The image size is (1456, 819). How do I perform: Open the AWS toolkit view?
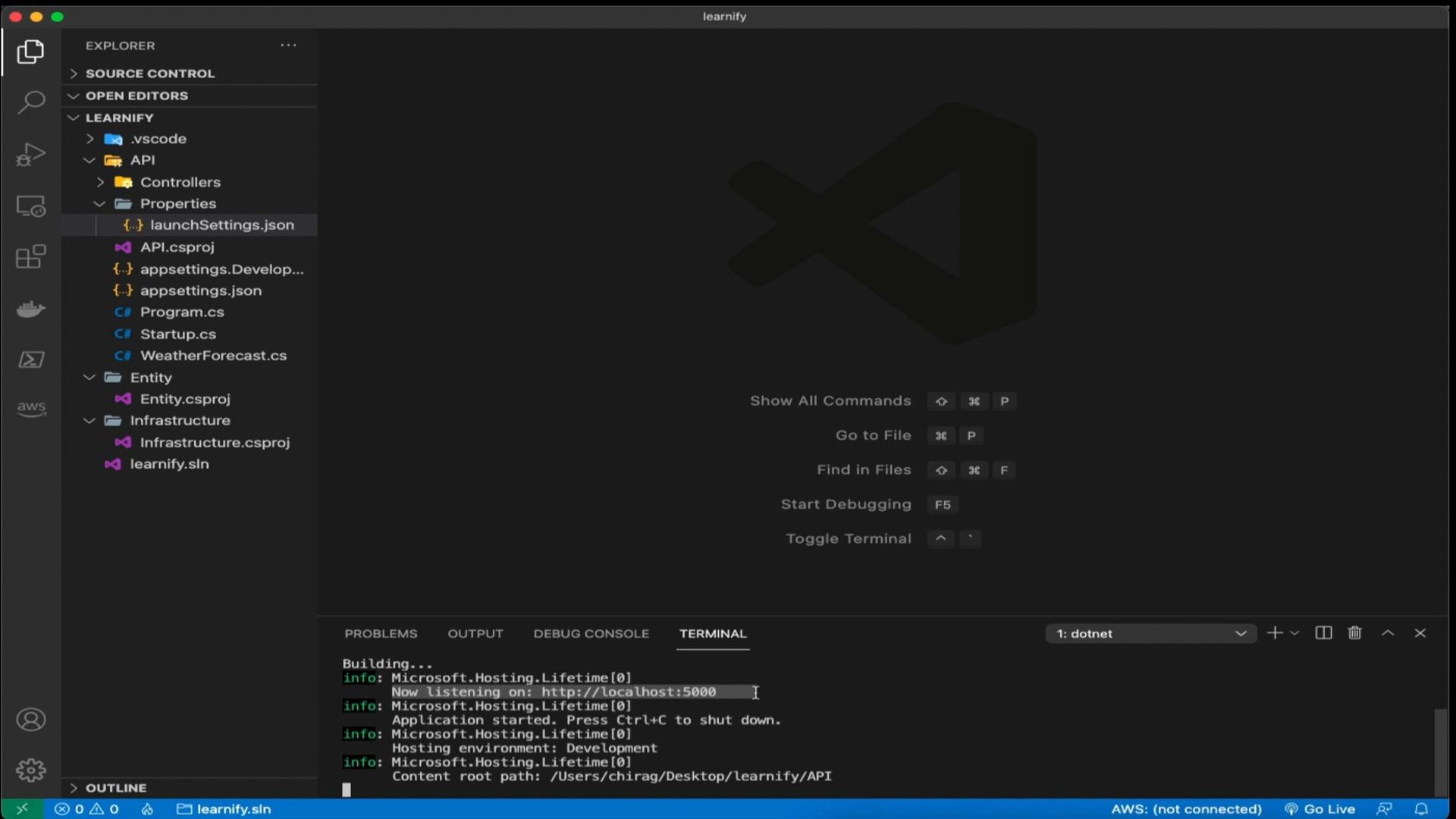tap(30, 409)
